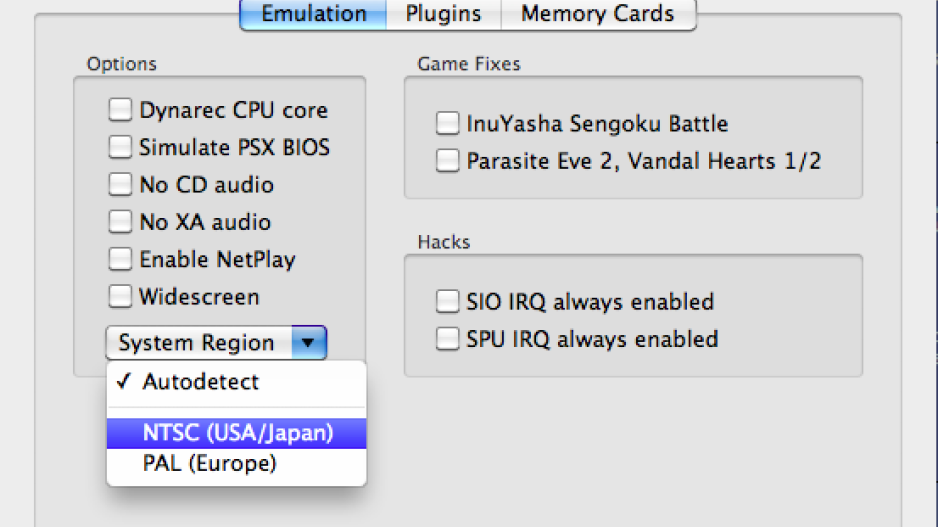This screenshot has height=527, width=938.
Task: Tick the No XA audio checkbox
Action: [x=120, y=221]
